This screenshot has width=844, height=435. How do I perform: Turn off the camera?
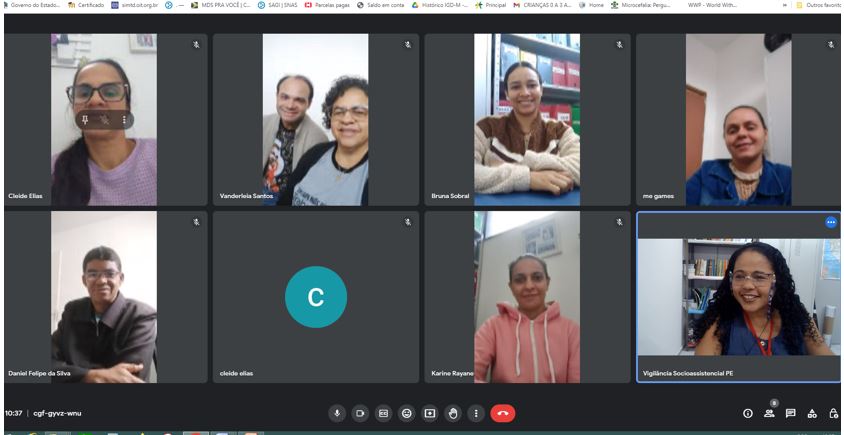click(360, 413)
